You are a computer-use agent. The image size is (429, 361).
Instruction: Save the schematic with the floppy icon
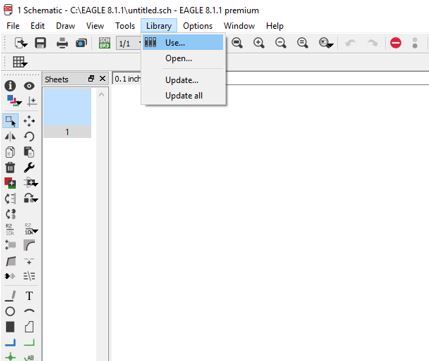point(40,43)
